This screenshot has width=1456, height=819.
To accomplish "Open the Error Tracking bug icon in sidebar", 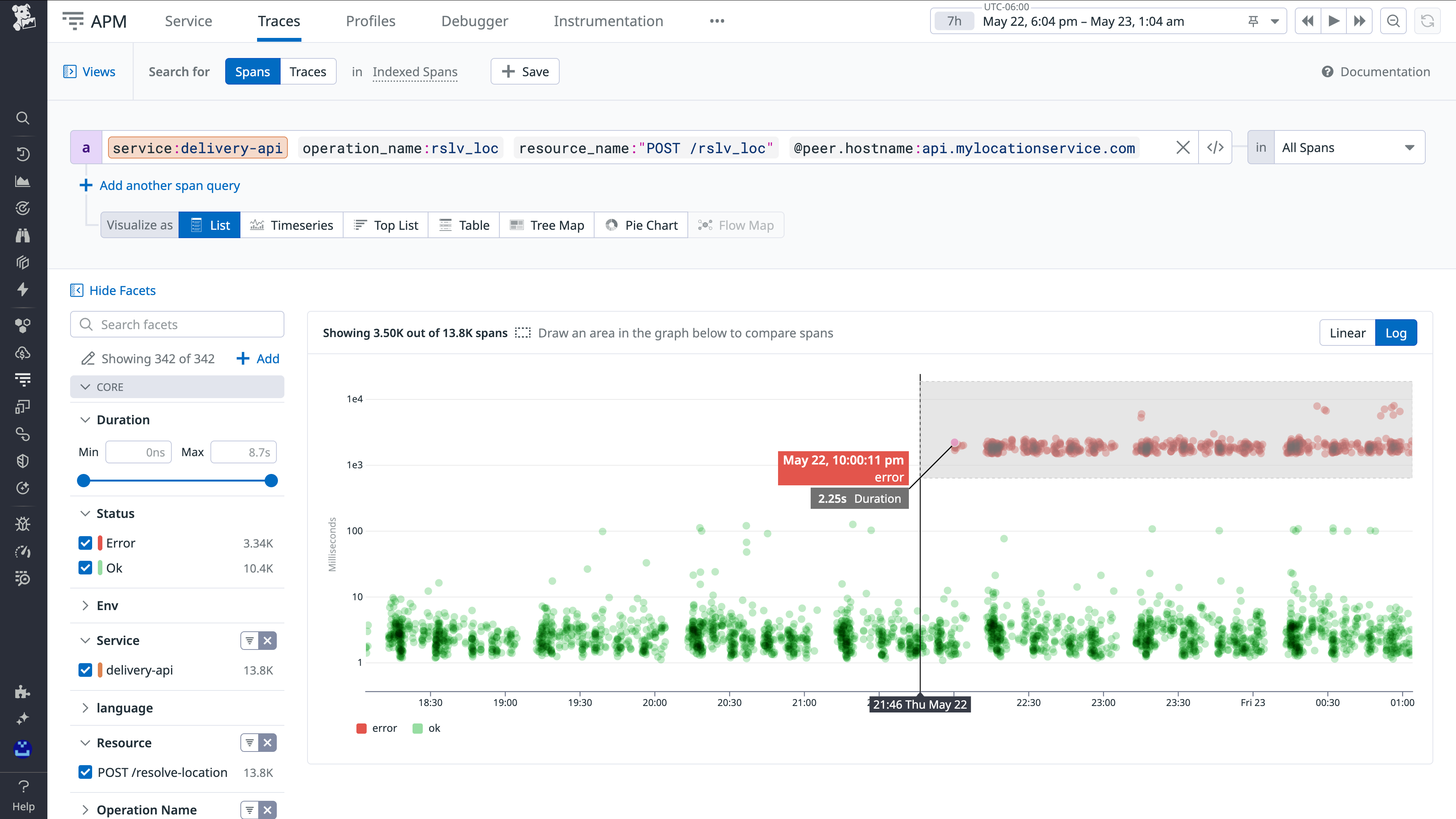I will (x=23, y=523).
